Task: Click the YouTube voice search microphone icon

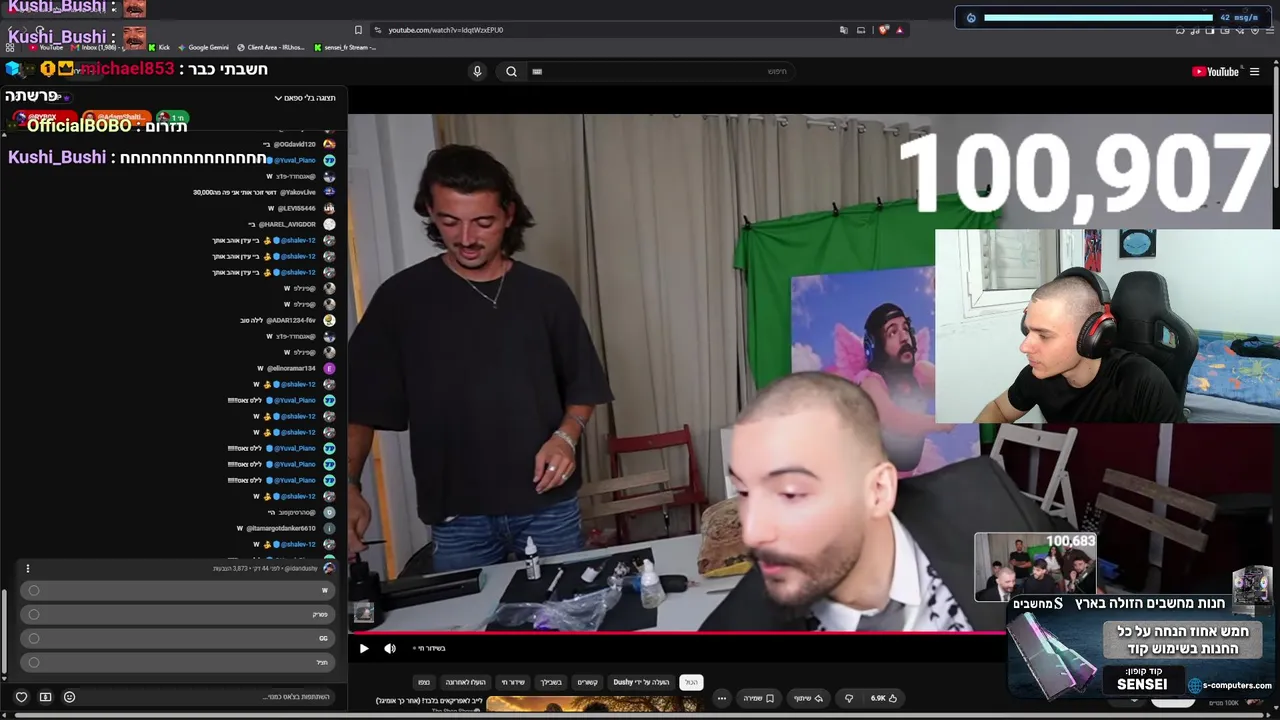Action: [477, 71]
